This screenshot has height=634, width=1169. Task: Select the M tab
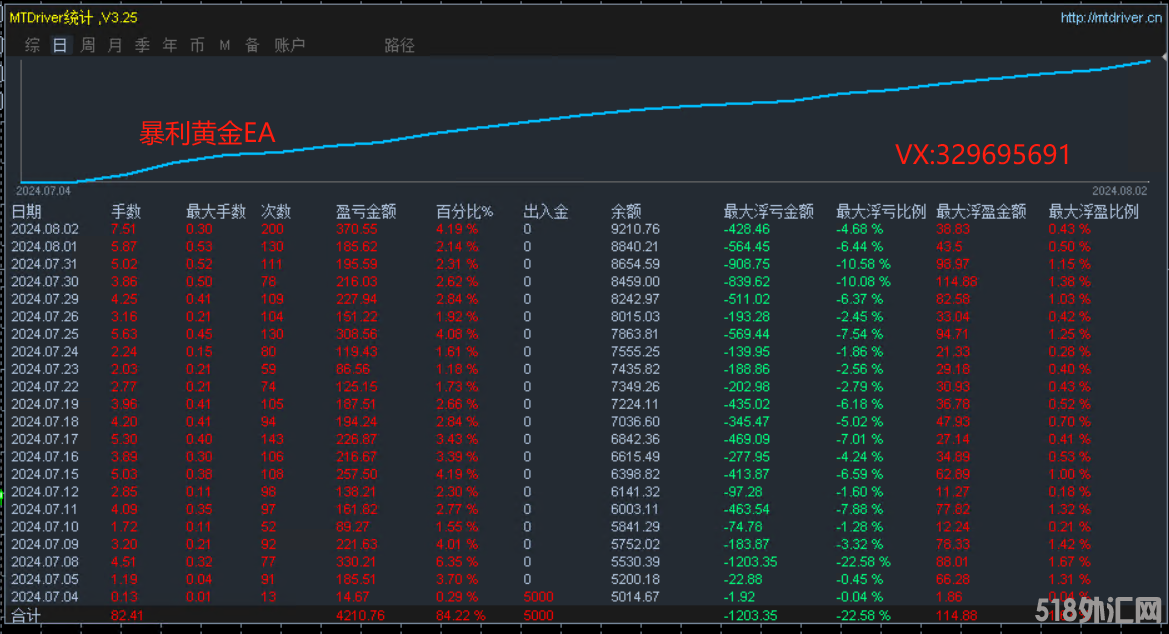click(x=224, y=45)
